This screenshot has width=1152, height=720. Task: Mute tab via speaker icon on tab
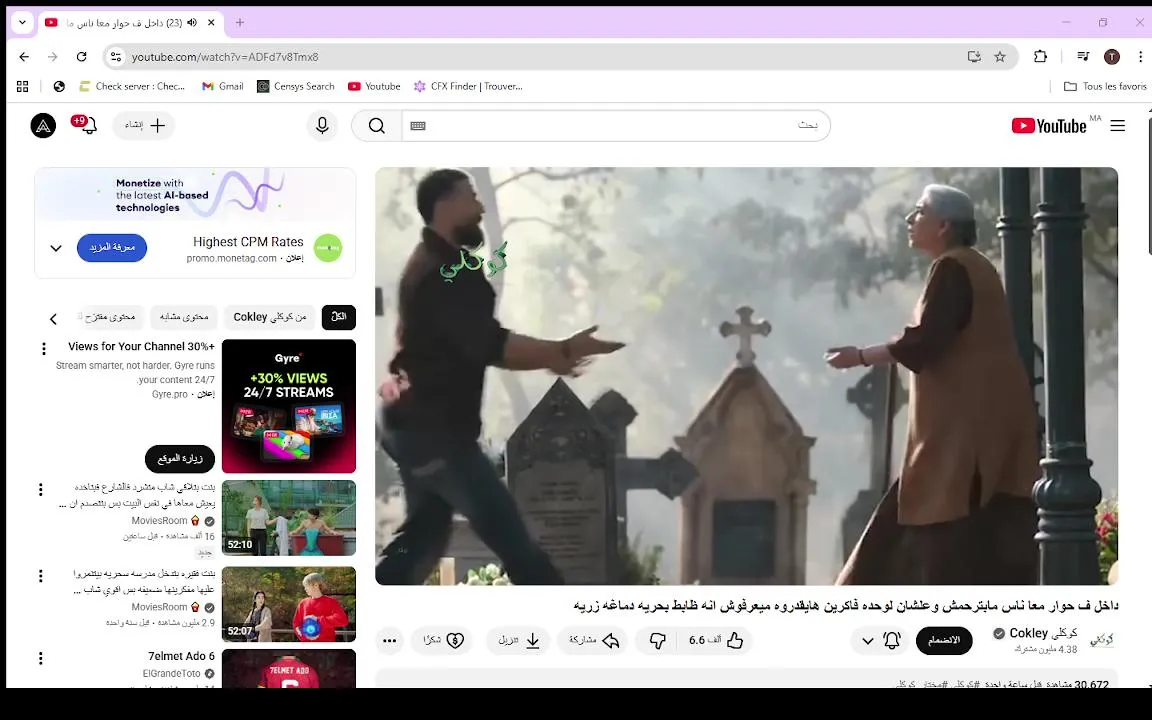click(x=192, y=23)
